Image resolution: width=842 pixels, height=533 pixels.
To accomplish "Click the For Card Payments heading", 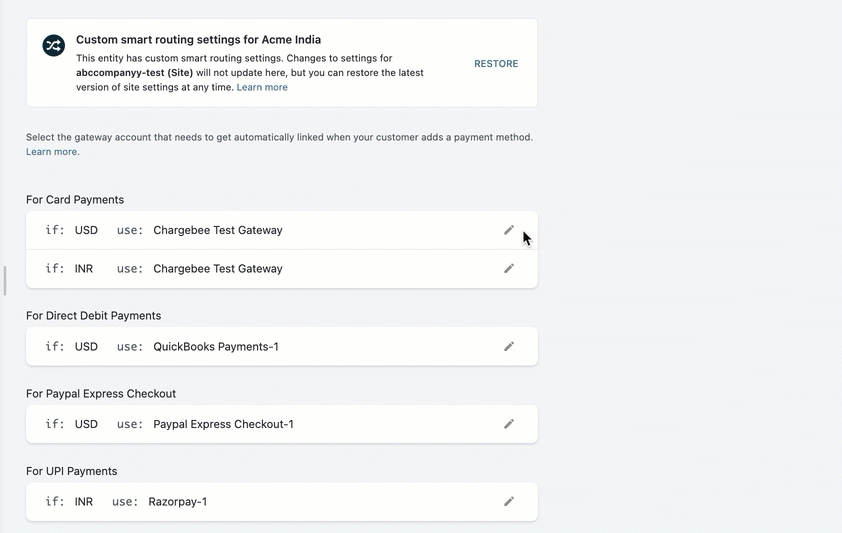I will pos(75,200).
